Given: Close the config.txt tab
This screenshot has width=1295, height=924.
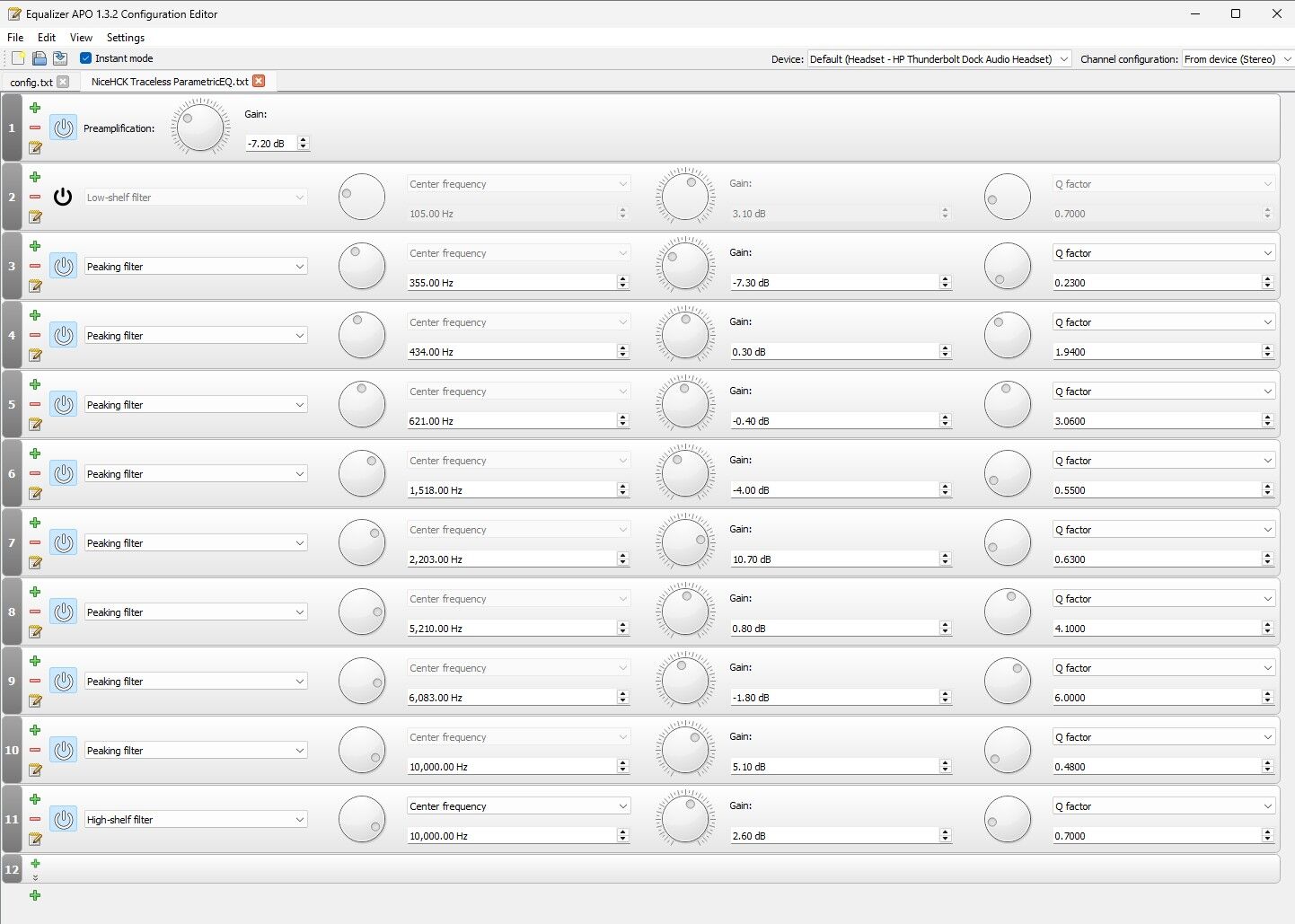Looking at the screenshot, I should [x=63, y=82].
